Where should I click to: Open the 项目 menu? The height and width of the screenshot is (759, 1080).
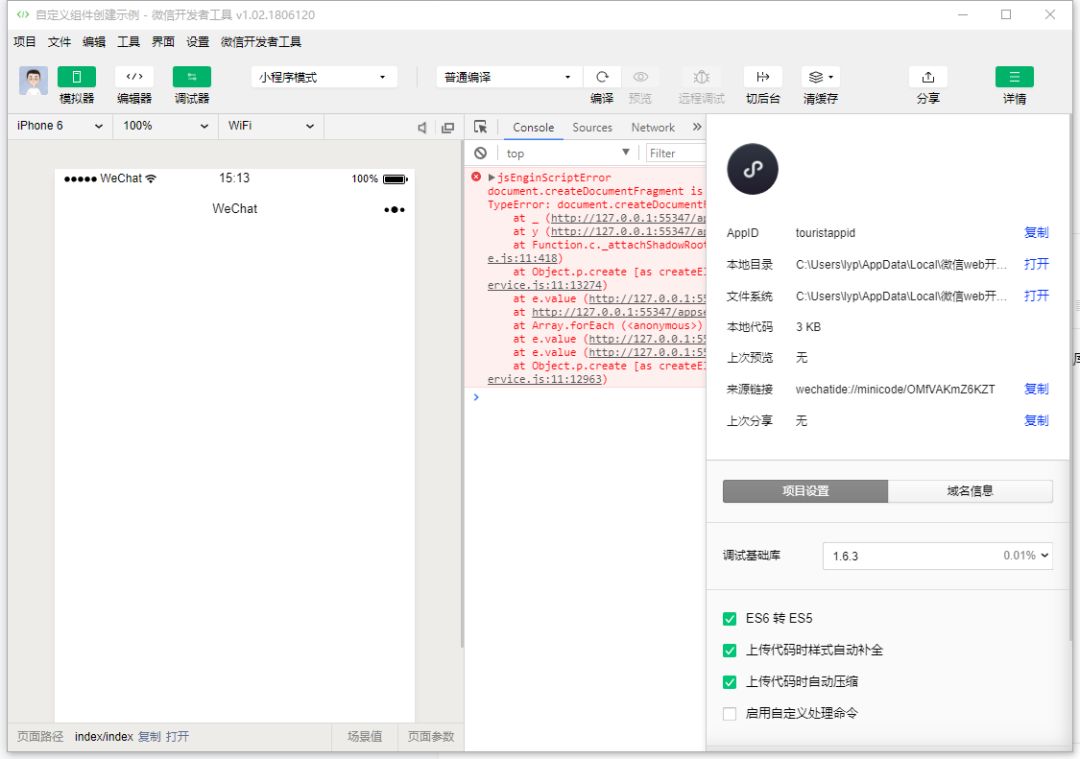click(x=24, y=42)
